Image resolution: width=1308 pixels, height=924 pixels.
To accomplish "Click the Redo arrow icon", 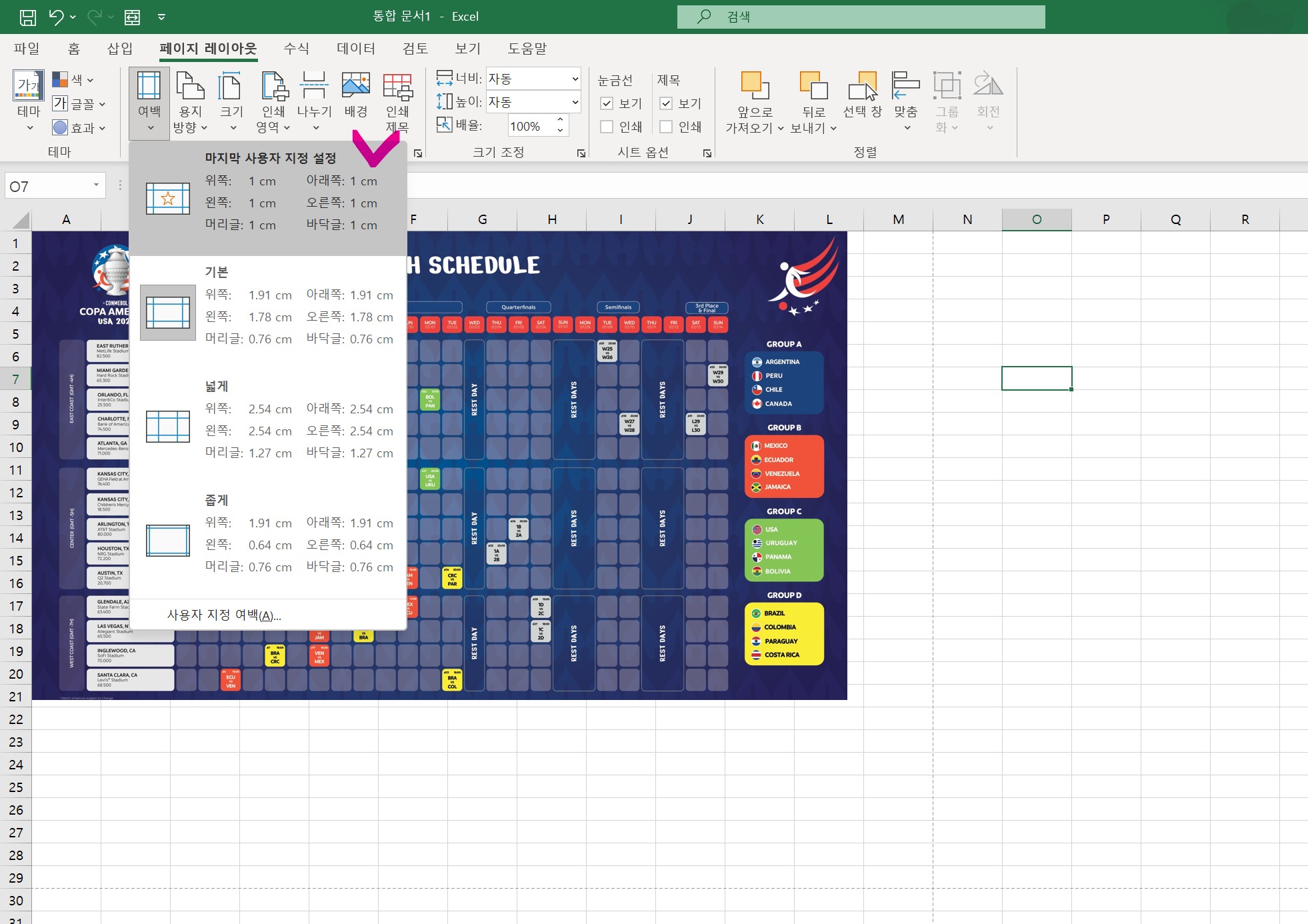I will pos(94,17).
